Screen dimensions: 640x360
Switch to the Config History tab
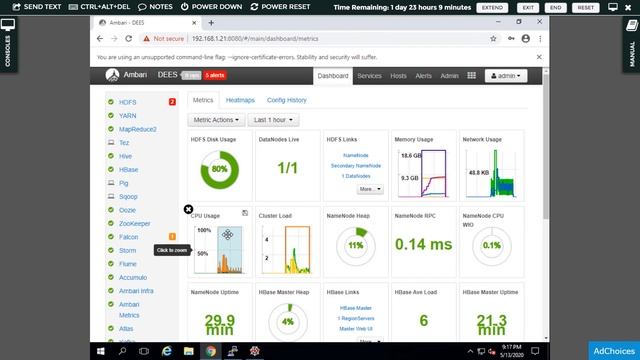click(x=287, y=100)
